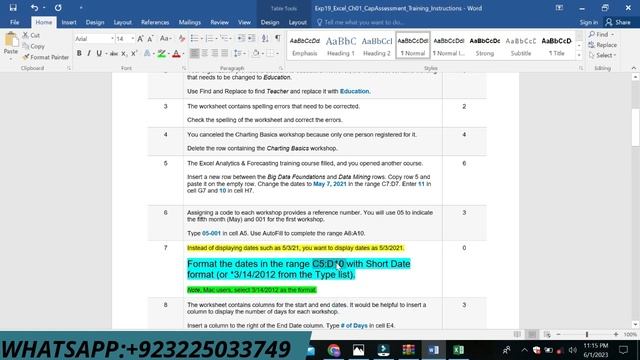
Task: Apply the Heading 1 style
Action: pos(340,46)
